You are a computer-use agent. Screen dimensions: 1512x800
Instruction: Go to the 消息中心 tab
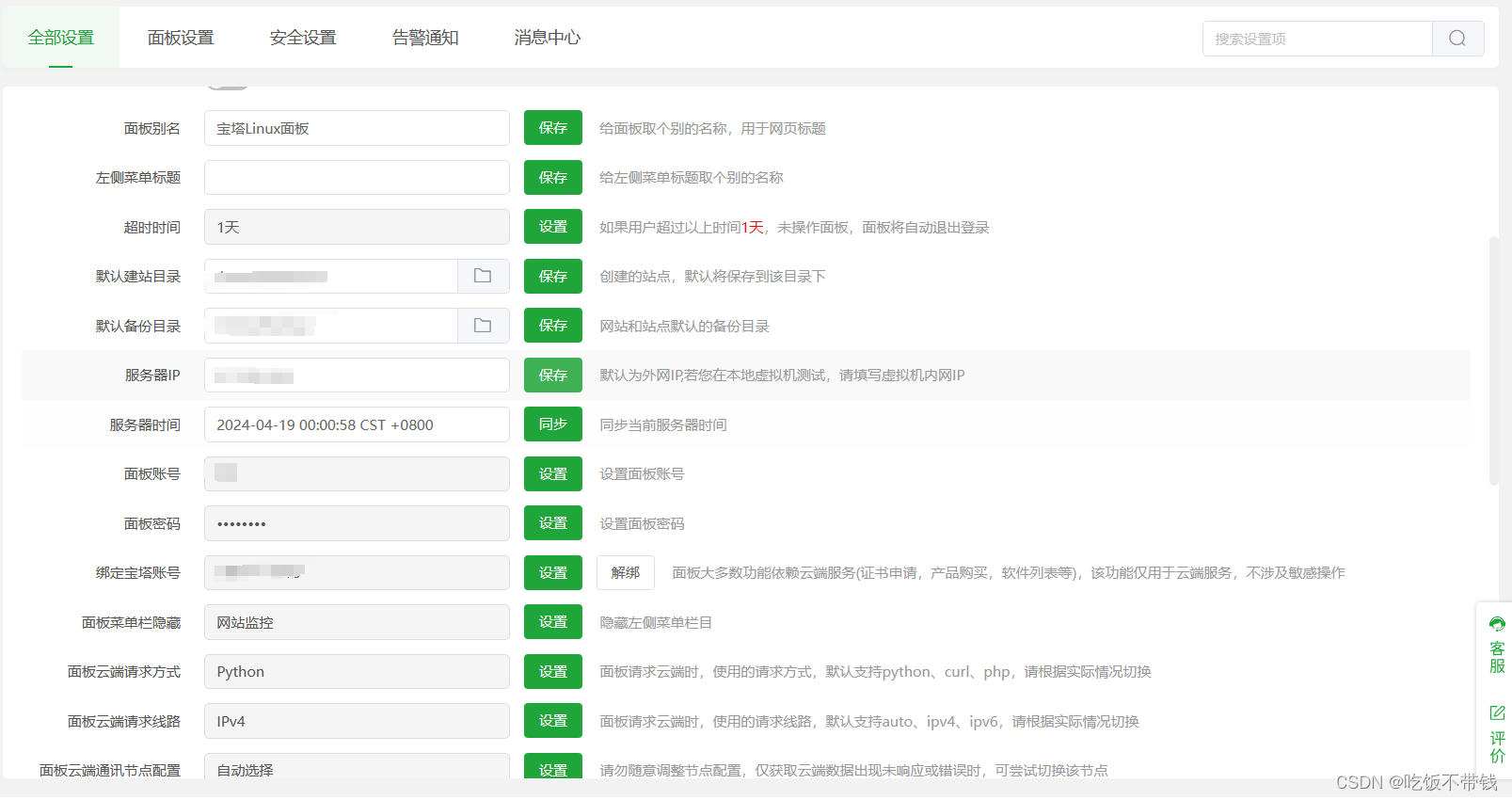coord(547,38)
